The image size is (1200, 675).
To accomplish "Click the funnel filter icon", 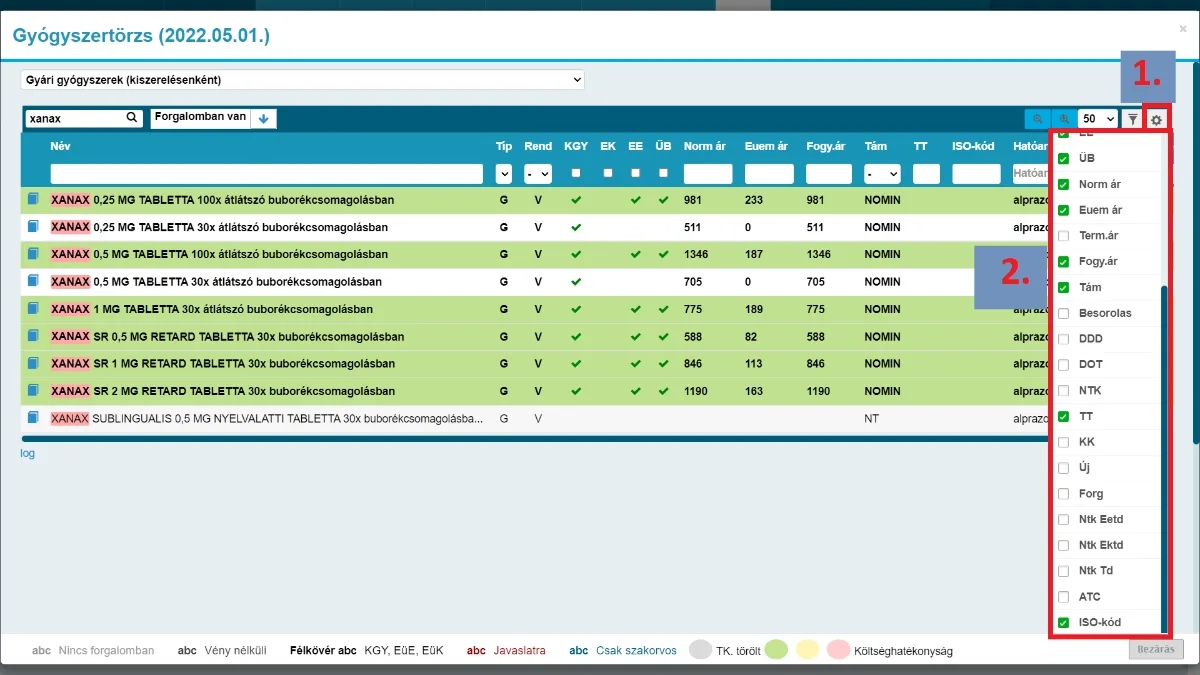I will point(1132,119).
